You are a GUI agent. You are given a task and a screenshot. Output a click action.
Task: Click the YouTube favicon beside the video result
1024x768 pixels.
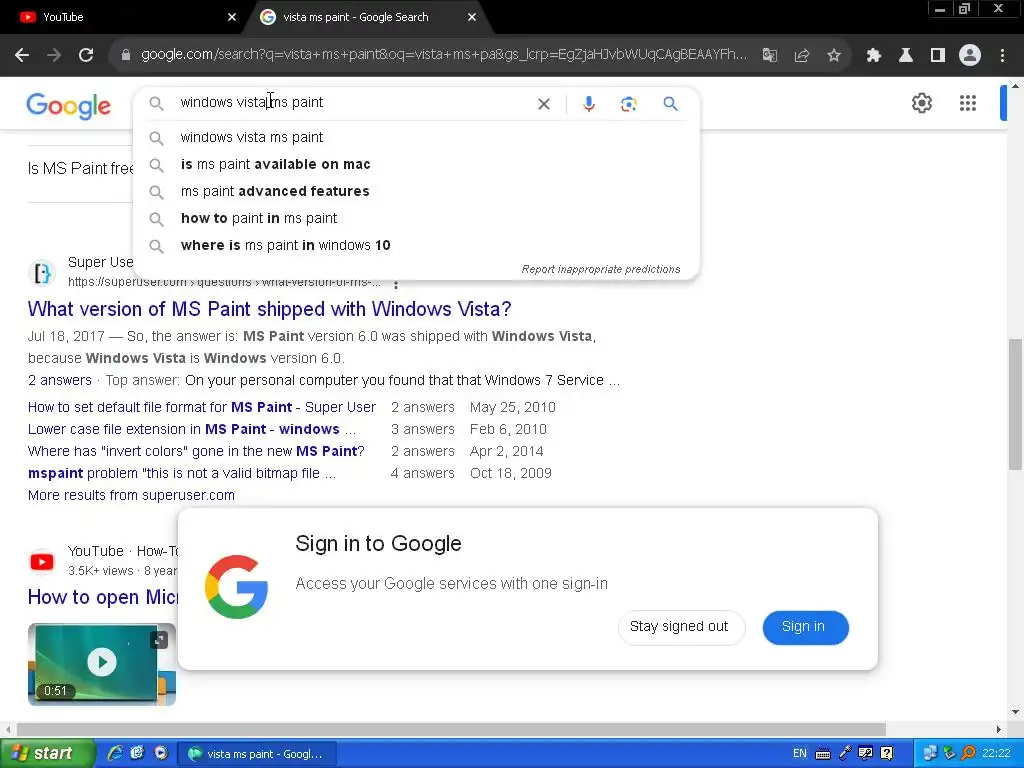42,562
